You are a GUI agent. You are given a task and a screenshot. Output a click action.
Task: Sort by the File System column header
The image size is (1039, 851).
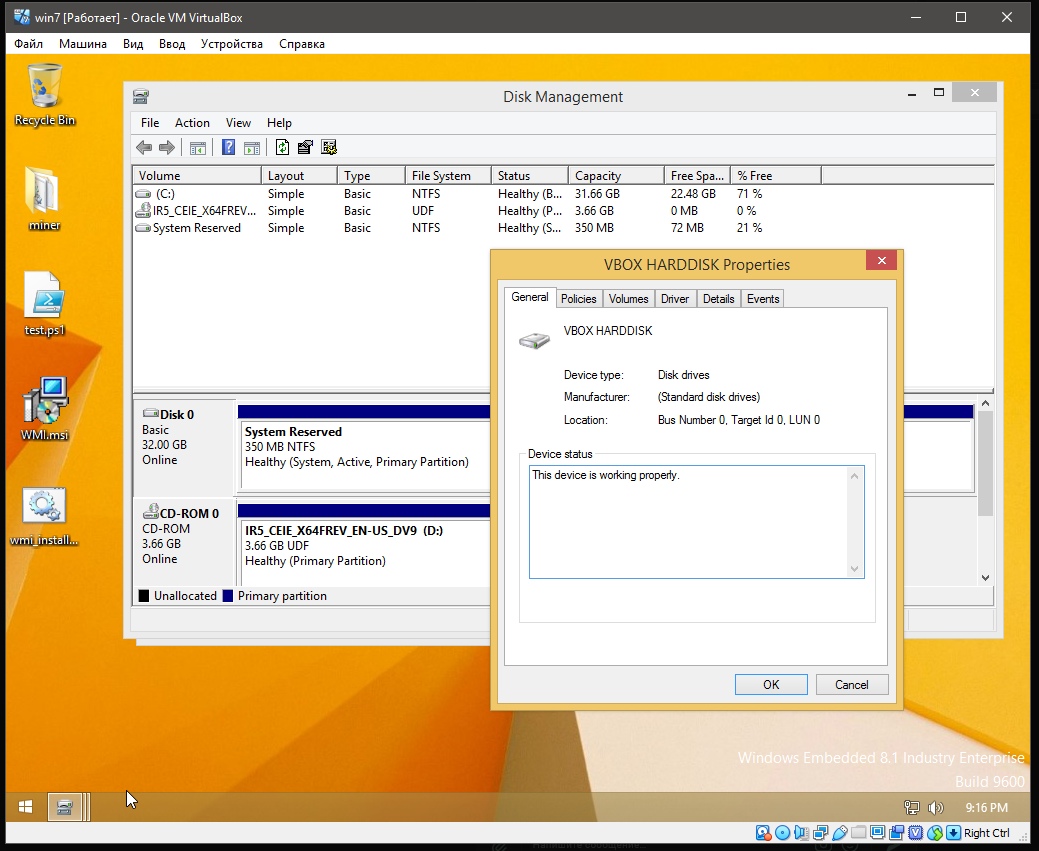pos(448,176)
